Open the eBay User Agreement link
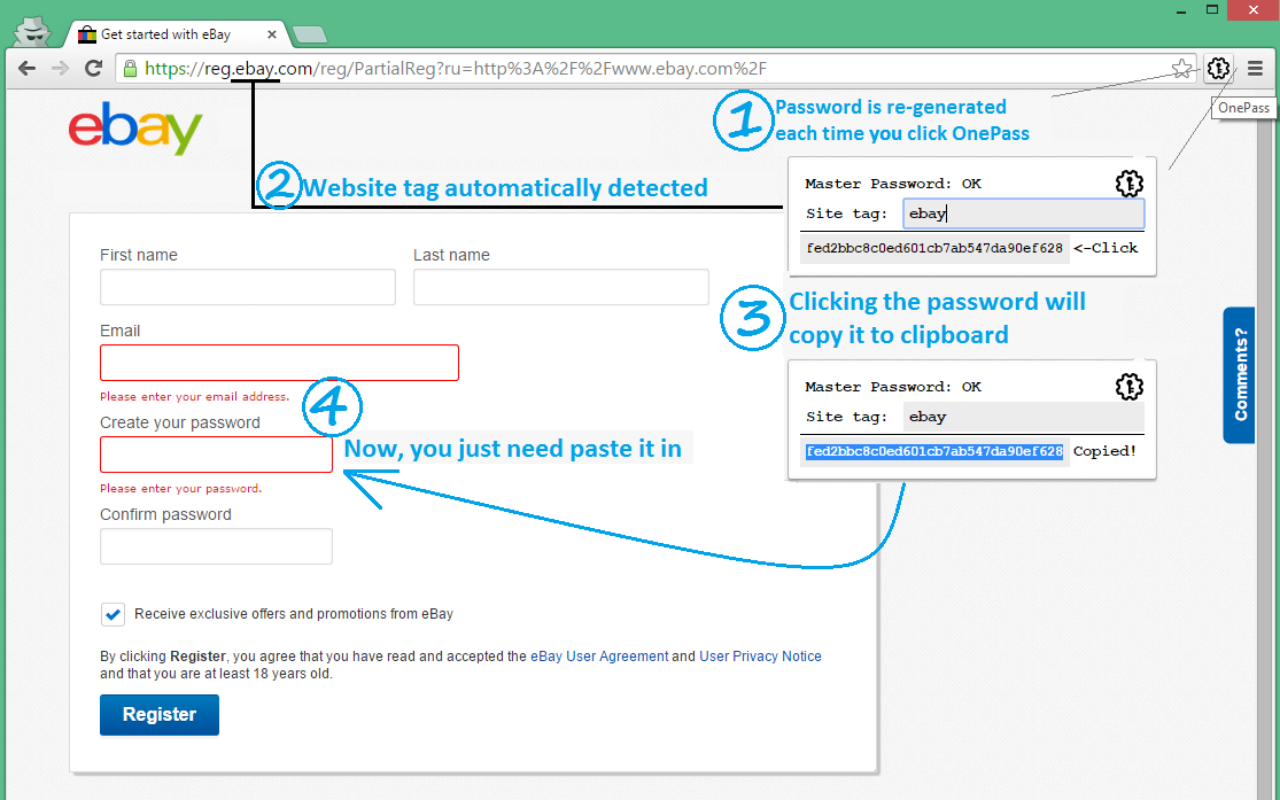Screen dimensions: 1280x800 [x=599, y=656]
